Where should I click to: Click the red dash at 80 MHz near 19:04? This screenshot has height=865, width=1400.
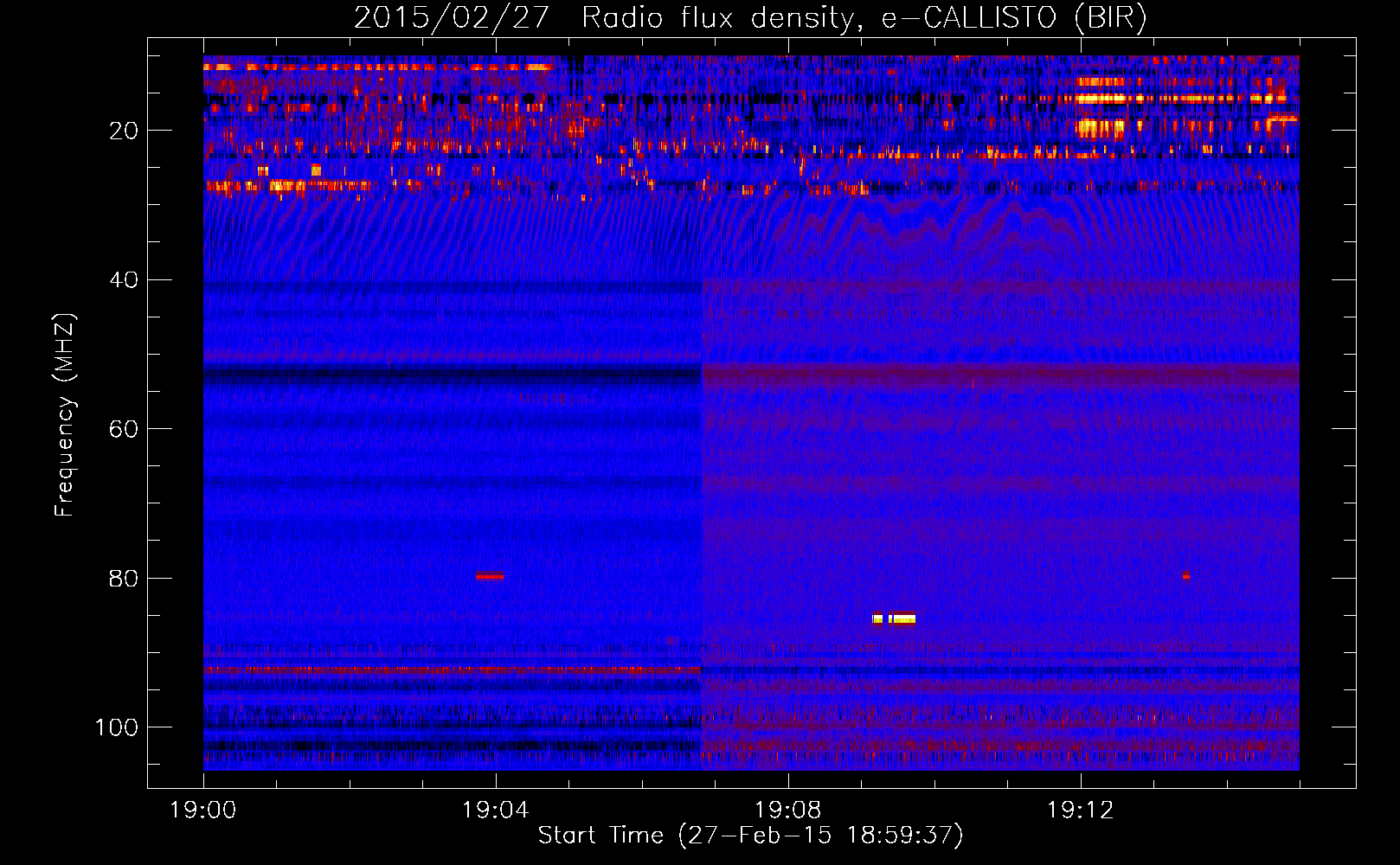[489, 576]
